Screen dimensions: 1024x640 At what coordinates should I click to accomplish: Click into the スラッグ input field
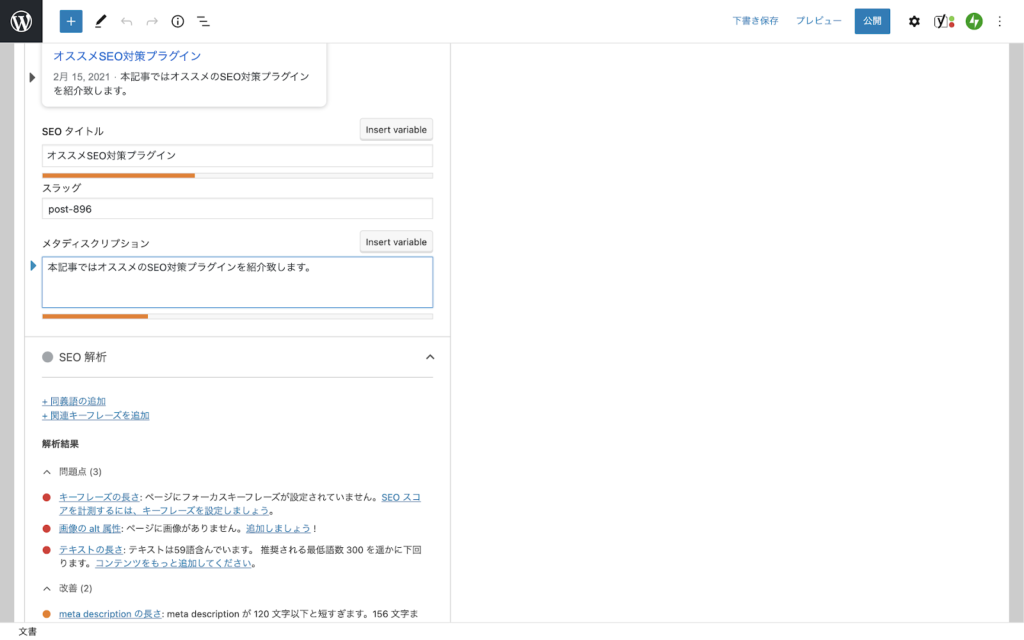[237, 208]
